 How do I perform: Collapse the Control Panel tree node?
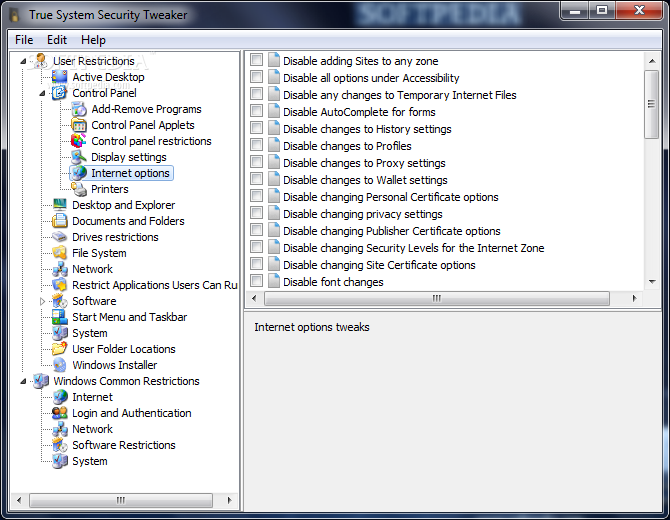coord(42,93)
